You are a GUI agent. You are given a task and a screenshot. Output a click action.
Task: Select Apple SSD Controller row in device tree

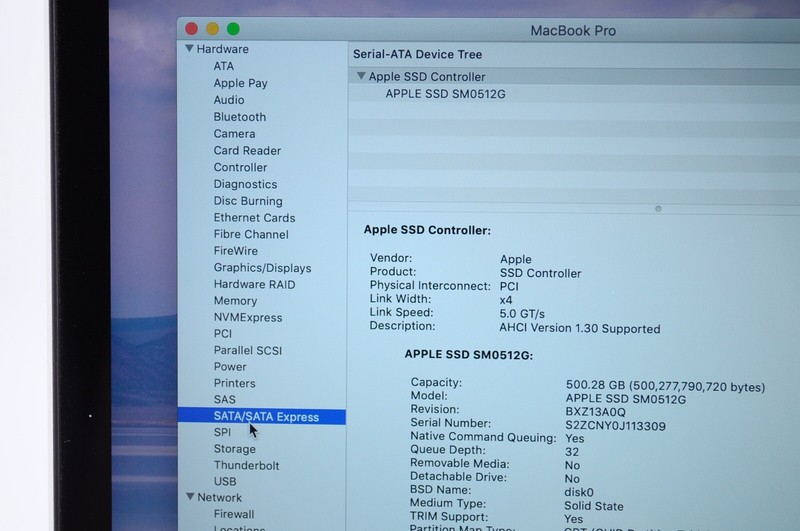574,77
